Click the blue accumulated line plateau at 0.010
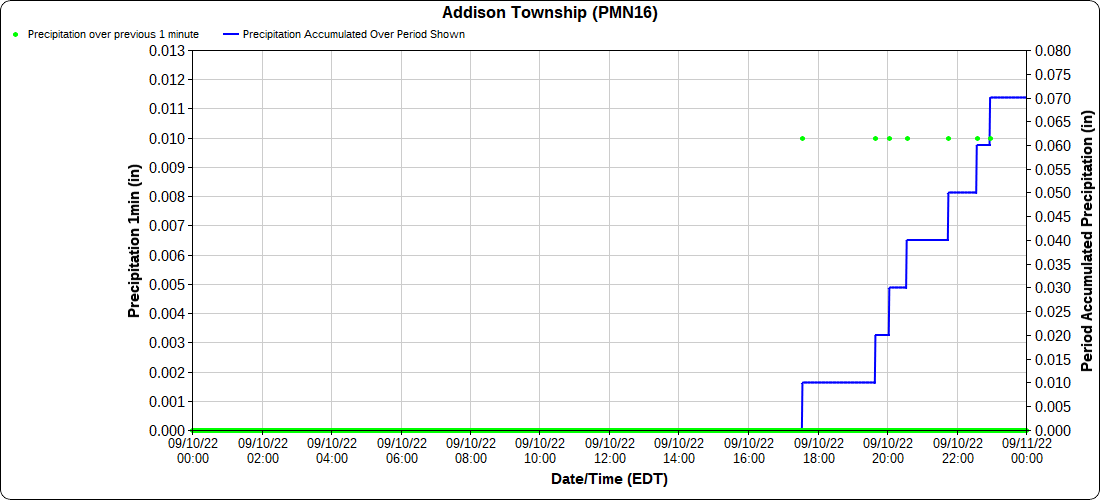Image resolution: width=1100 pixels, height=500 pixels. [x=838, y=382]
